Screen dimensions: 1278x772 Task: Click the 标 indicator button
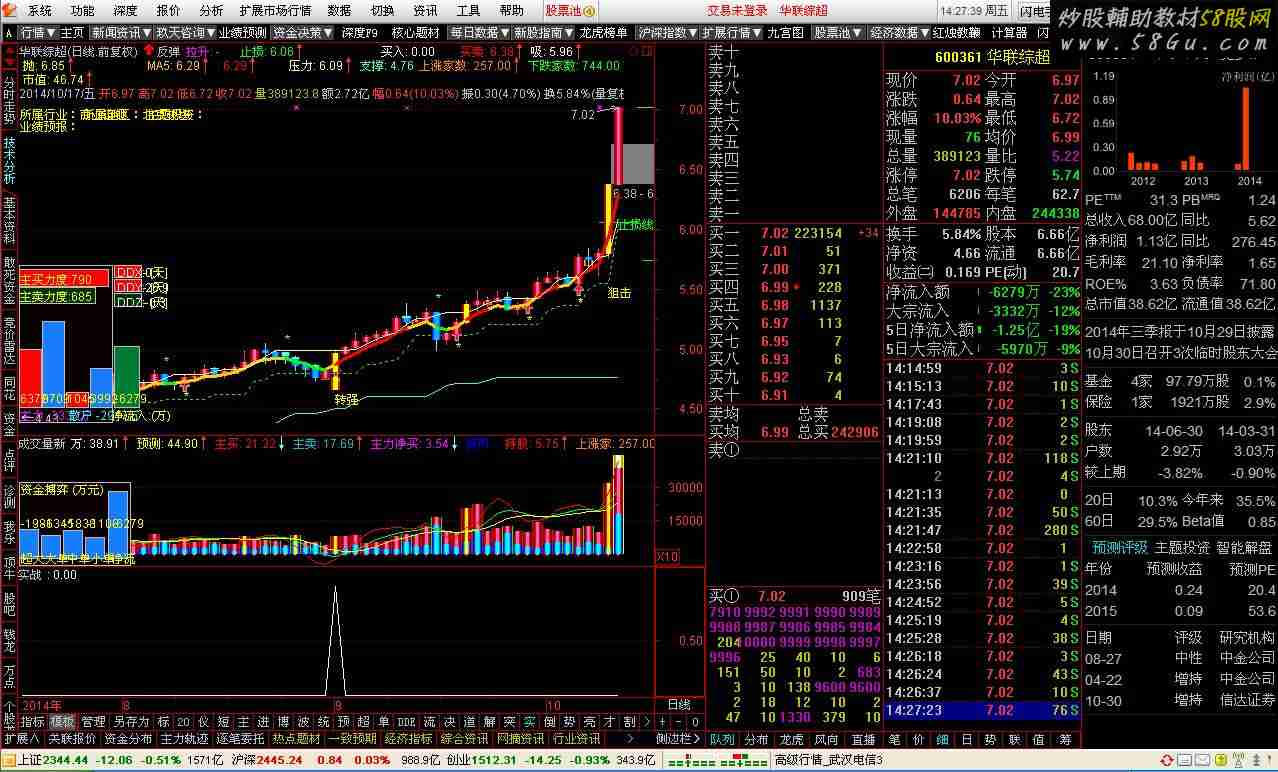(163, 721)
